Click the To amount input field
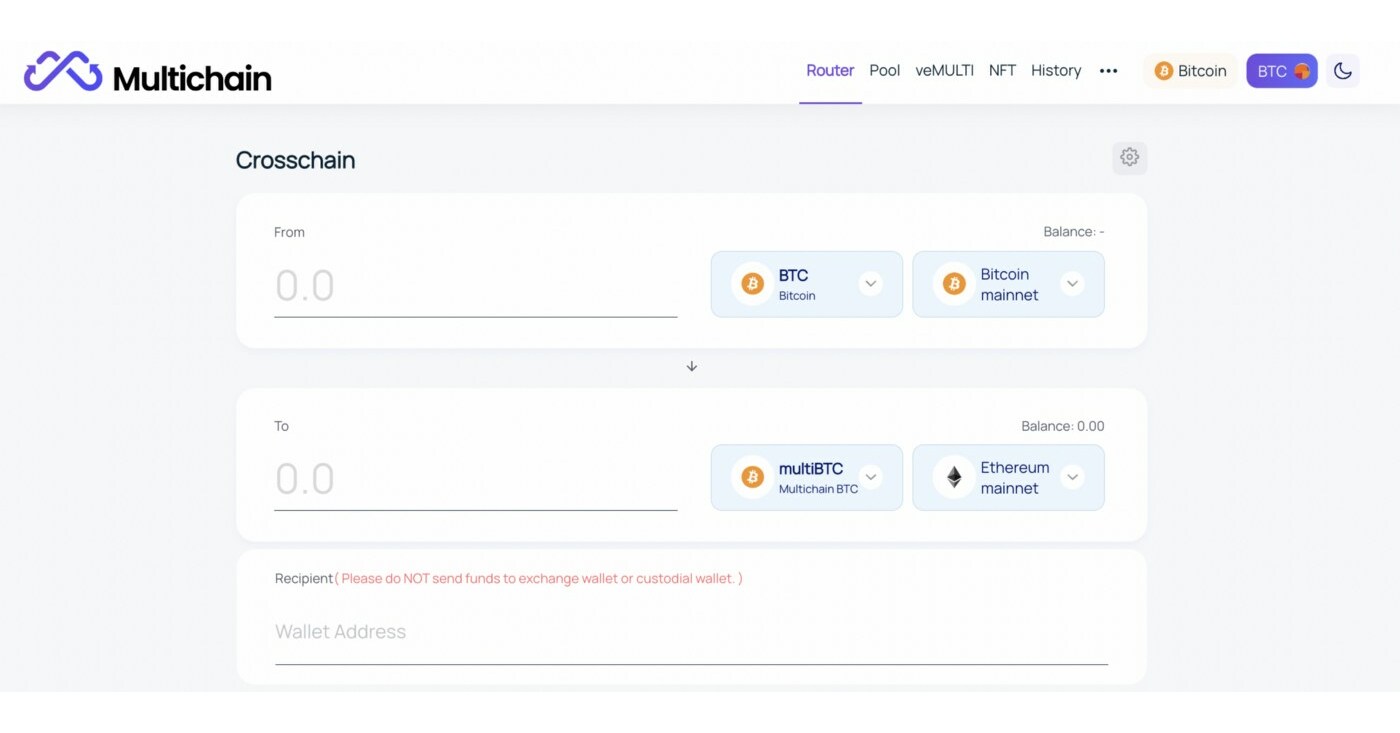 point(476,480)
